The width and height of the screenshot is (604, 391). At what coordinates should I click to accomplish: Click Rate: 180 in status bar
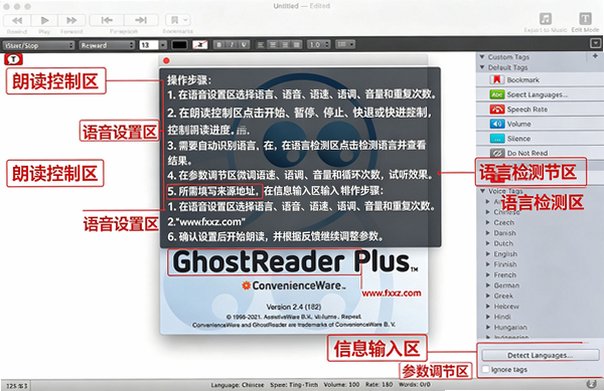379,385
